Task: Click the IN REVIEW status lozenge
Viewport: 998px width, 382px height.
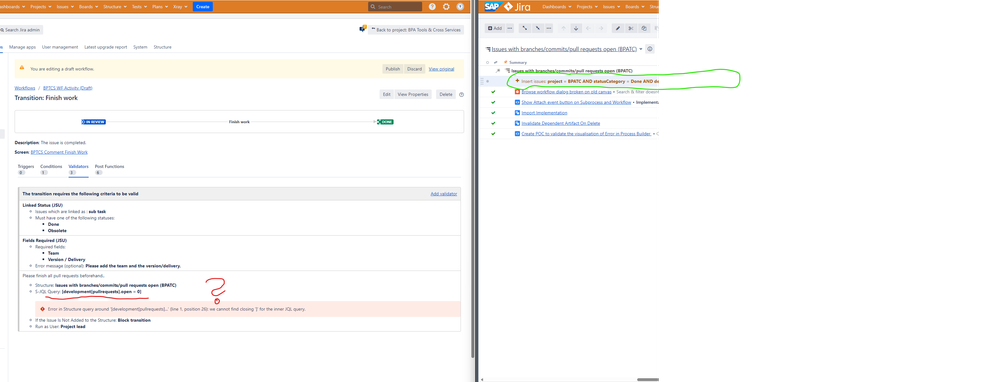Action: [94, 122]
